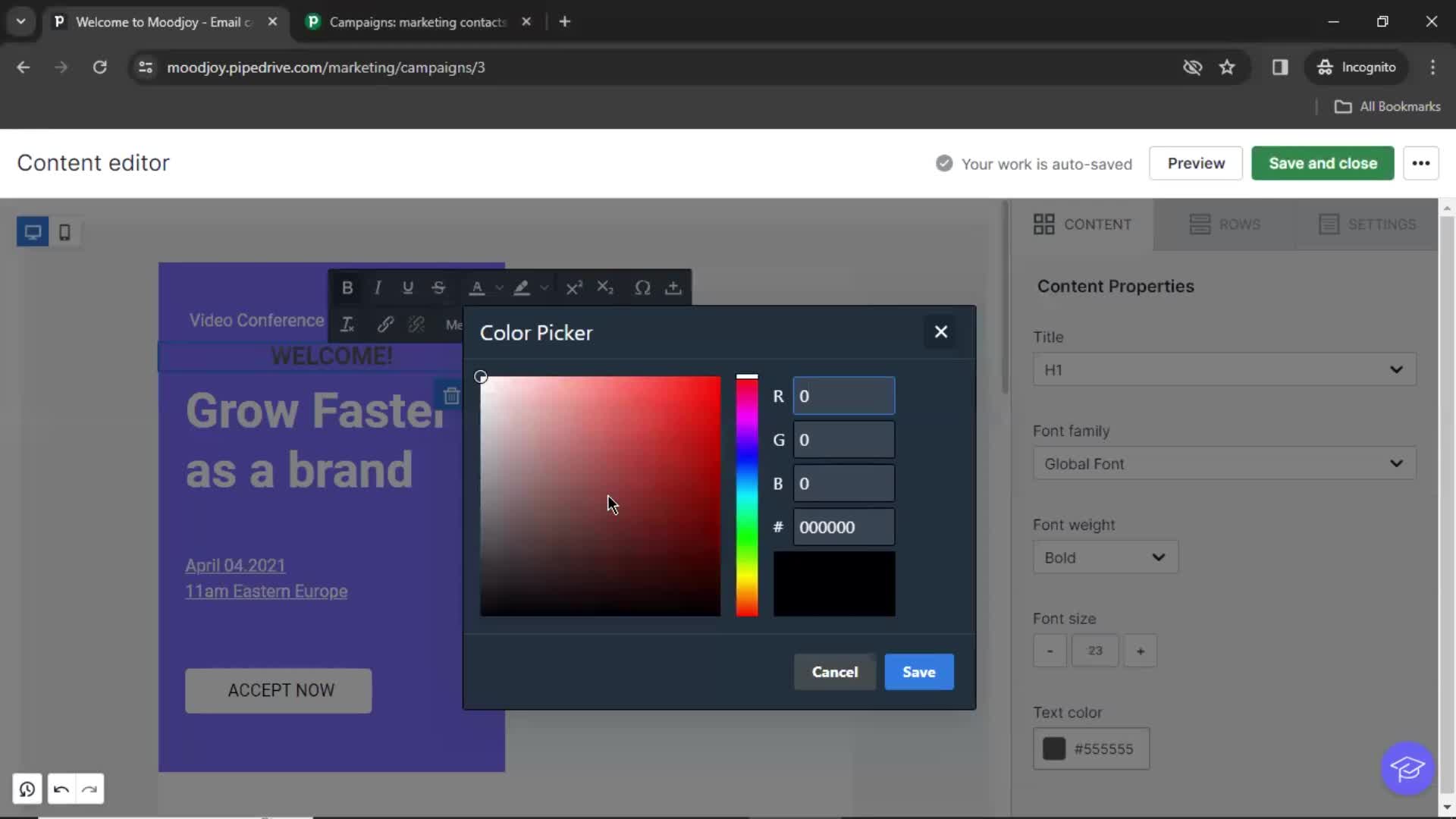Switch to the Campaigns marketing contacts tab

click(419, 22)
